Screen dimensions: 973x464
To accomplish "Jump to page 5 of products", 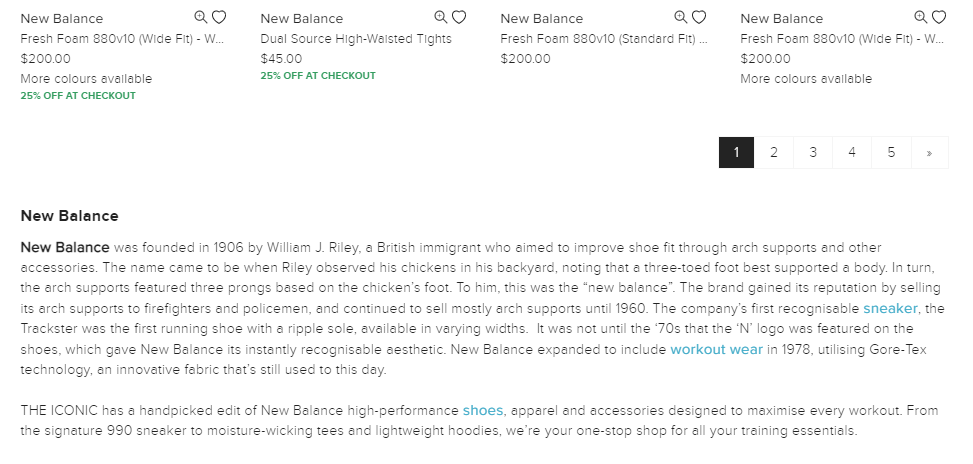I will pos(891,153).
